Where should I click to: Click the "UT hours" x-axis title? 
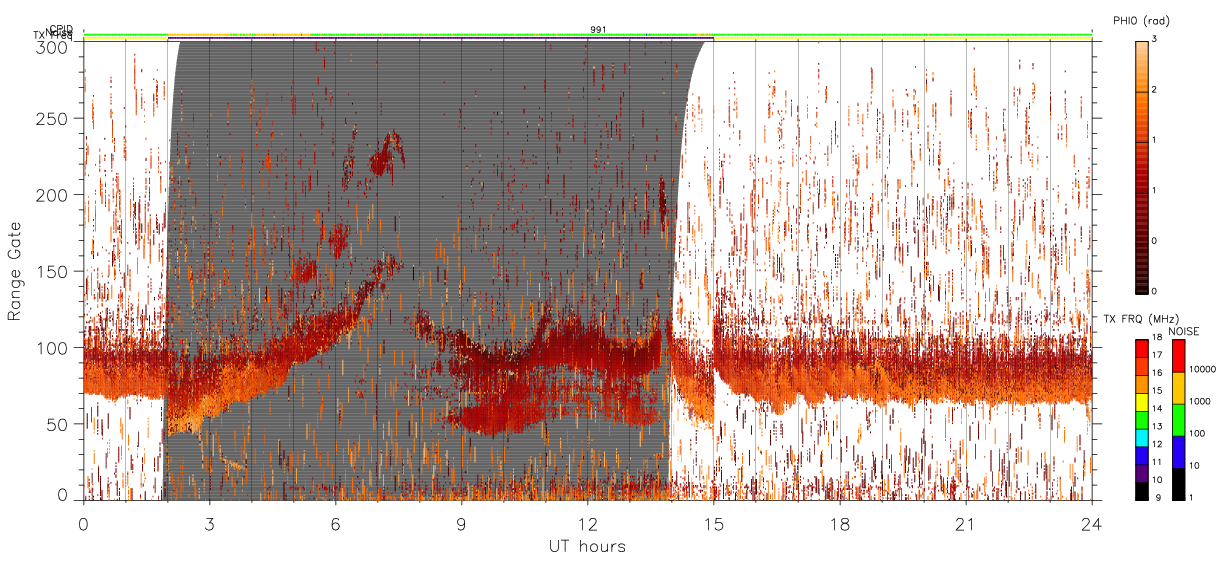[587, 546]
